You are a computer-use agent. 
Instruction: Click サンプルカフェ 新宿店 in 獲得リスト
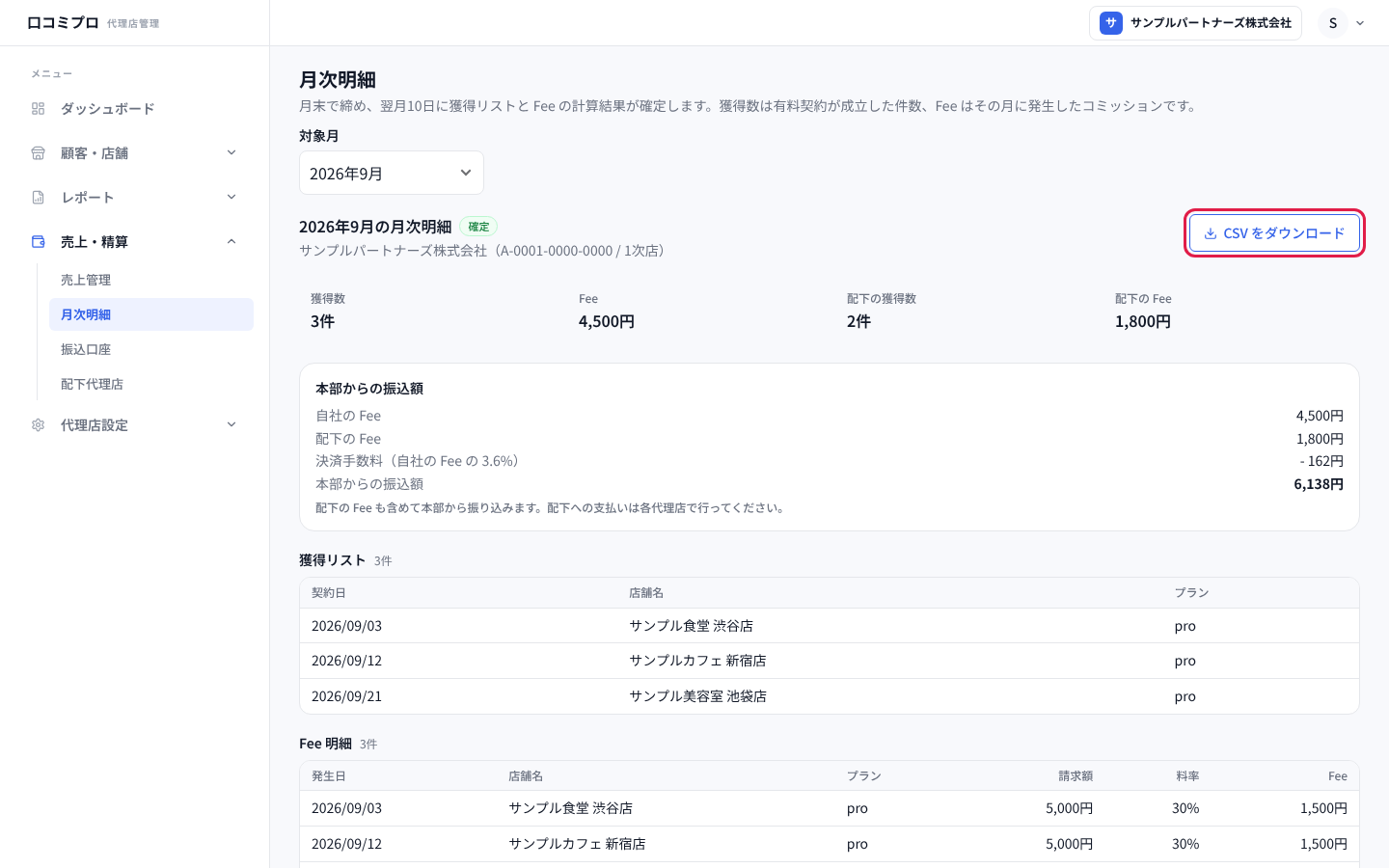pos(698,661)
